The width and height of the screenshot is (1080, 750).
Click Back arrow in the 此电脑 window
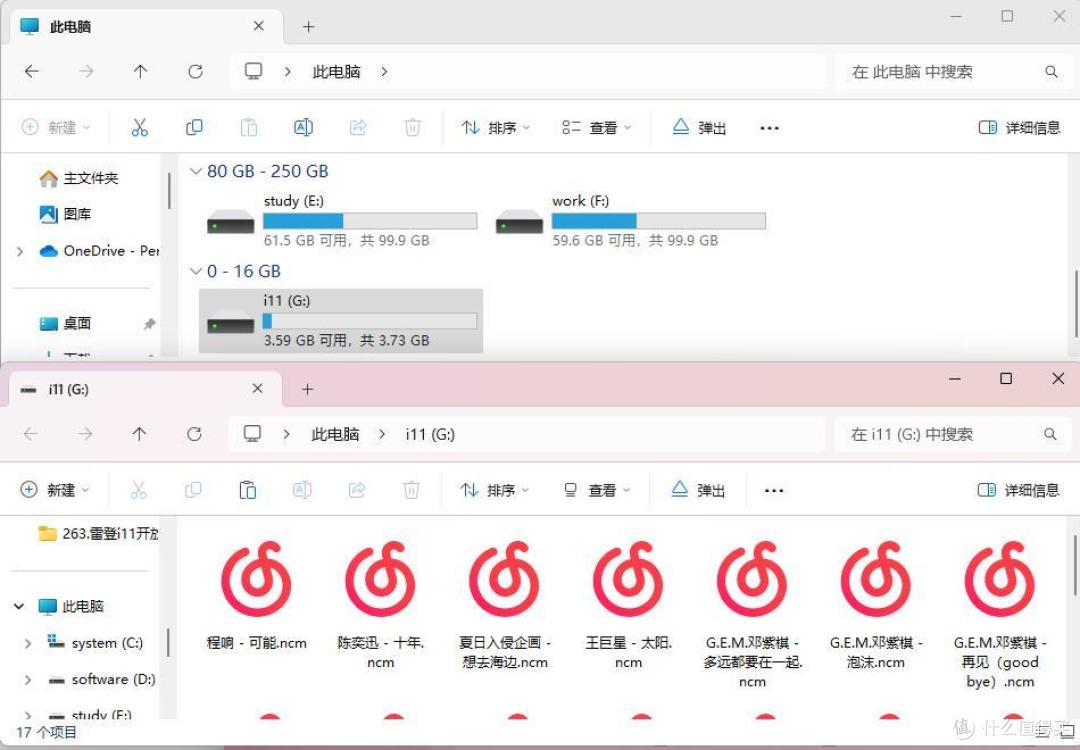[32, 71]
